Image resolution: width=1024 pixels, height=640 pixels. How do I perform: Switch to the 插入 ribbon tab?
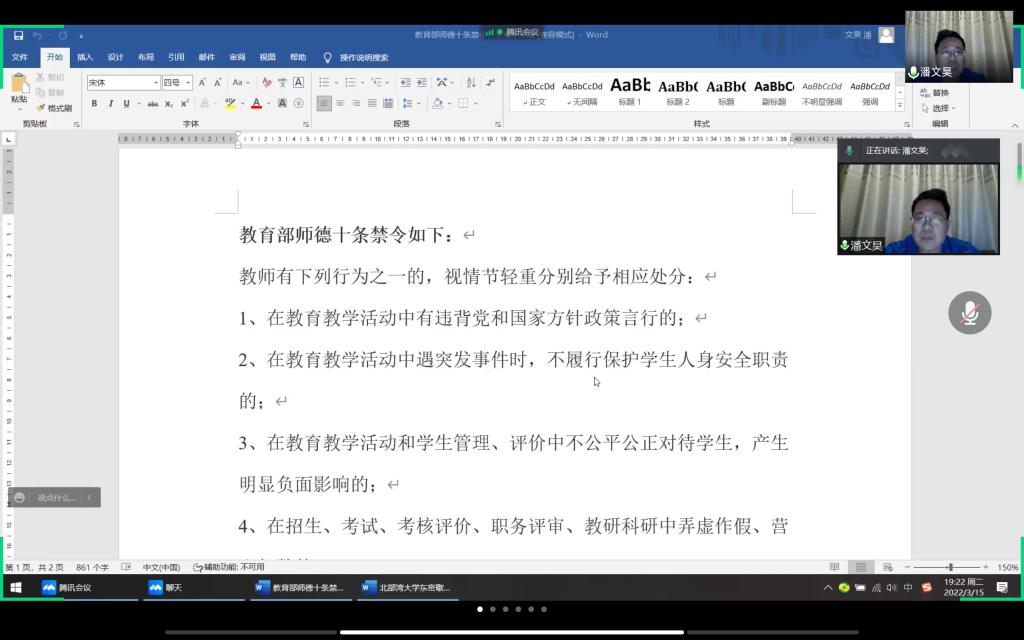pos(85,58)
